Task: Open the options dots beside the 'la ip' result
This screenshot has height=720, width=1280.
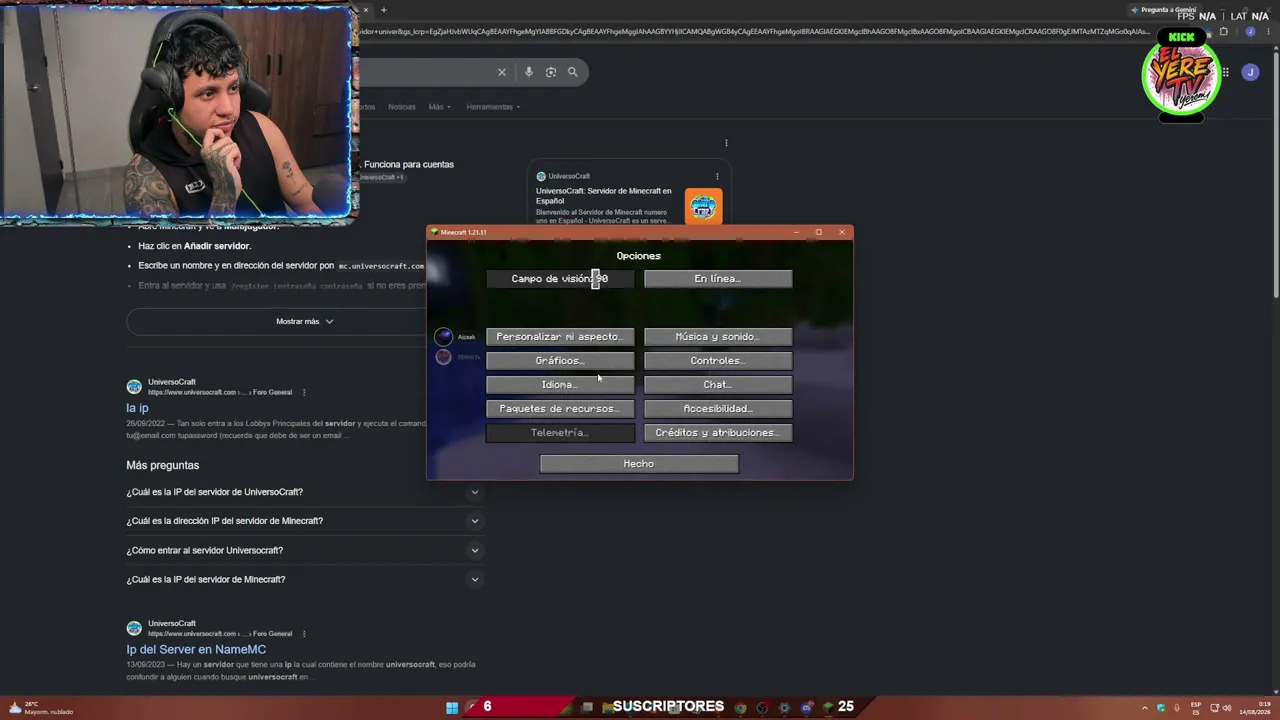Action: click(304, 392)
